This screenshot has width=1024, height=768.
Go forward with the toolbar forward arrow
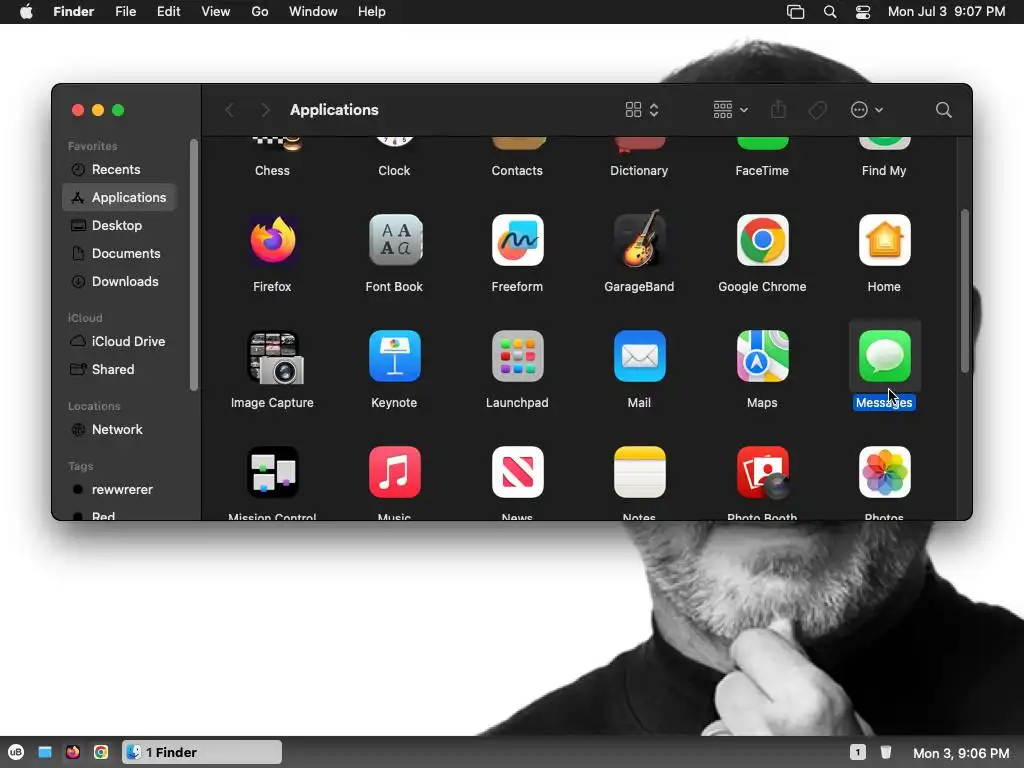coord(264,110)
